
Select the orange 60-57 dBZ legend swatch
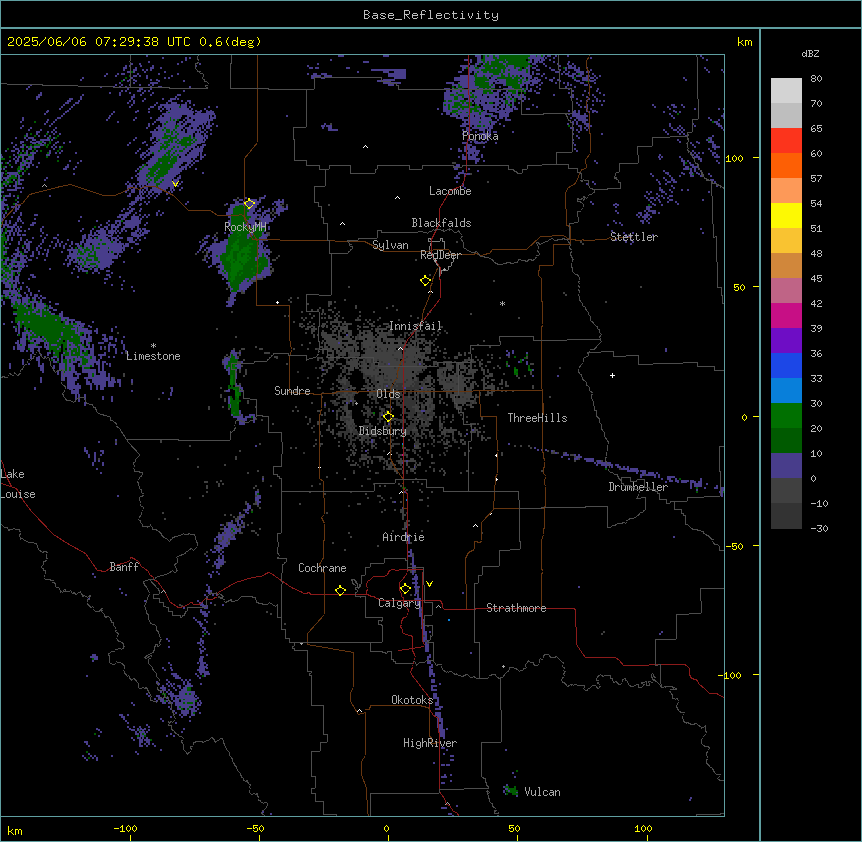(x=786, y=165)
